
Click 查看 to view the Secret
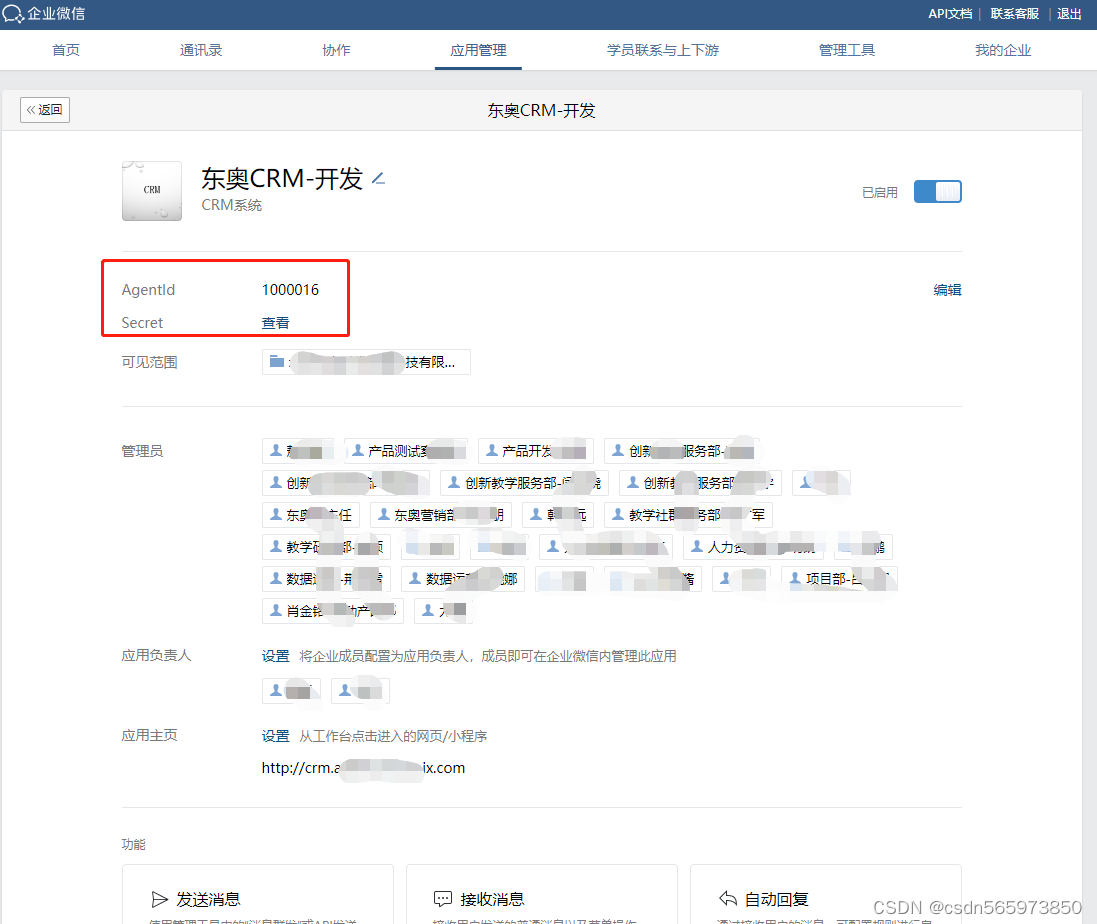point(275,323)
